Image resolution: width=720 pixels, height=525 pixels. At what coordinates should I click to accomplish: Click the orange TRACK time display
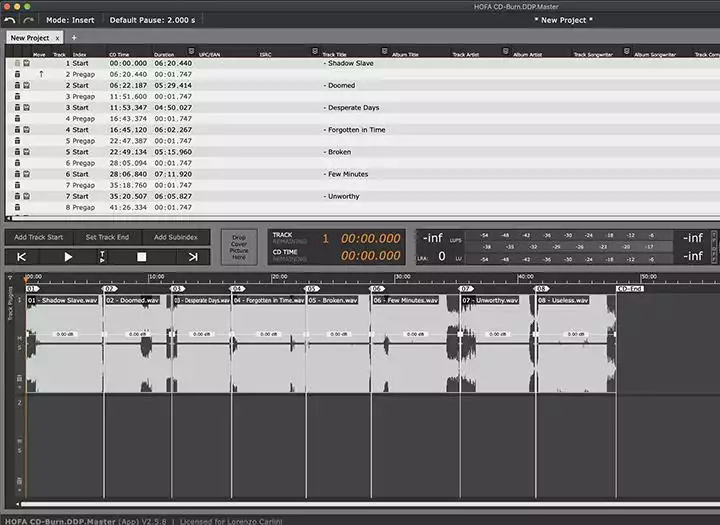point(371,238)
